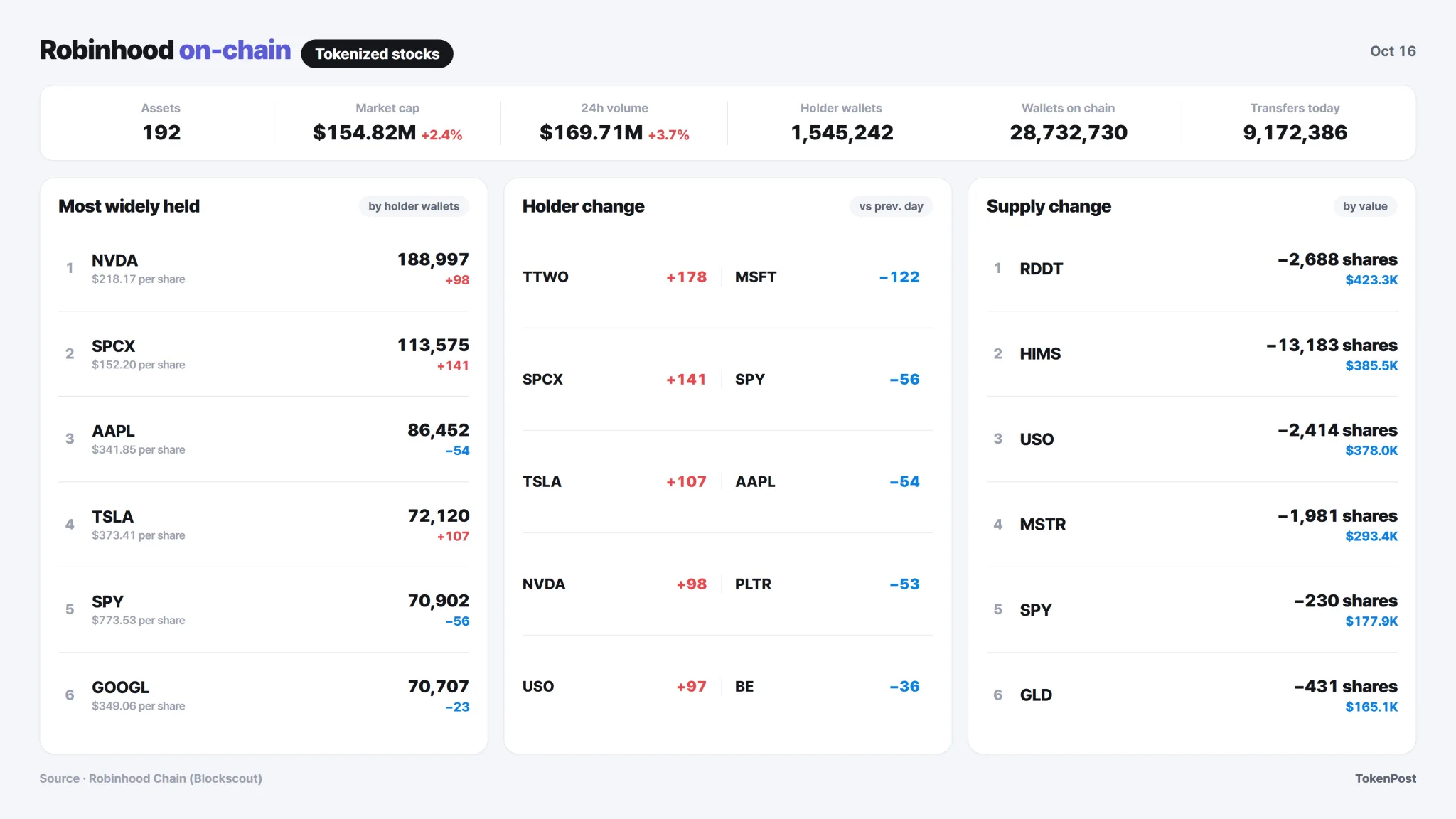Select MSTR in Supply change list
This screenshot has width=1456, height=819.
point(1043,524)
